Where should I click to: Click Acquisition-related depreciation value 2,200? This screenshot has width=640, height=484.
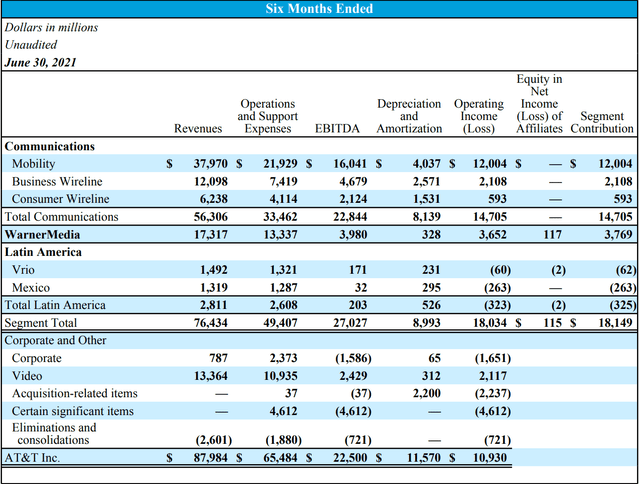click(x=426, y=393)
